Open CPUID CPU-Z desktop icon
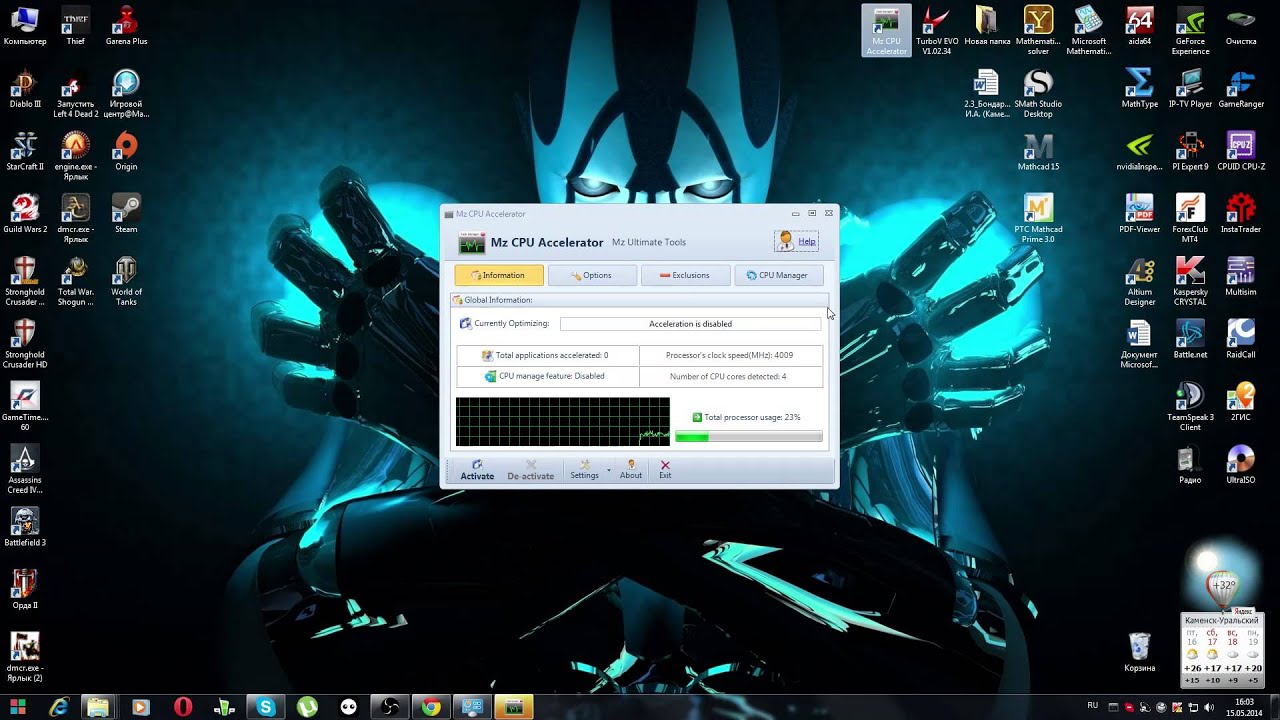1280x720 pixels. [1241, 151]
